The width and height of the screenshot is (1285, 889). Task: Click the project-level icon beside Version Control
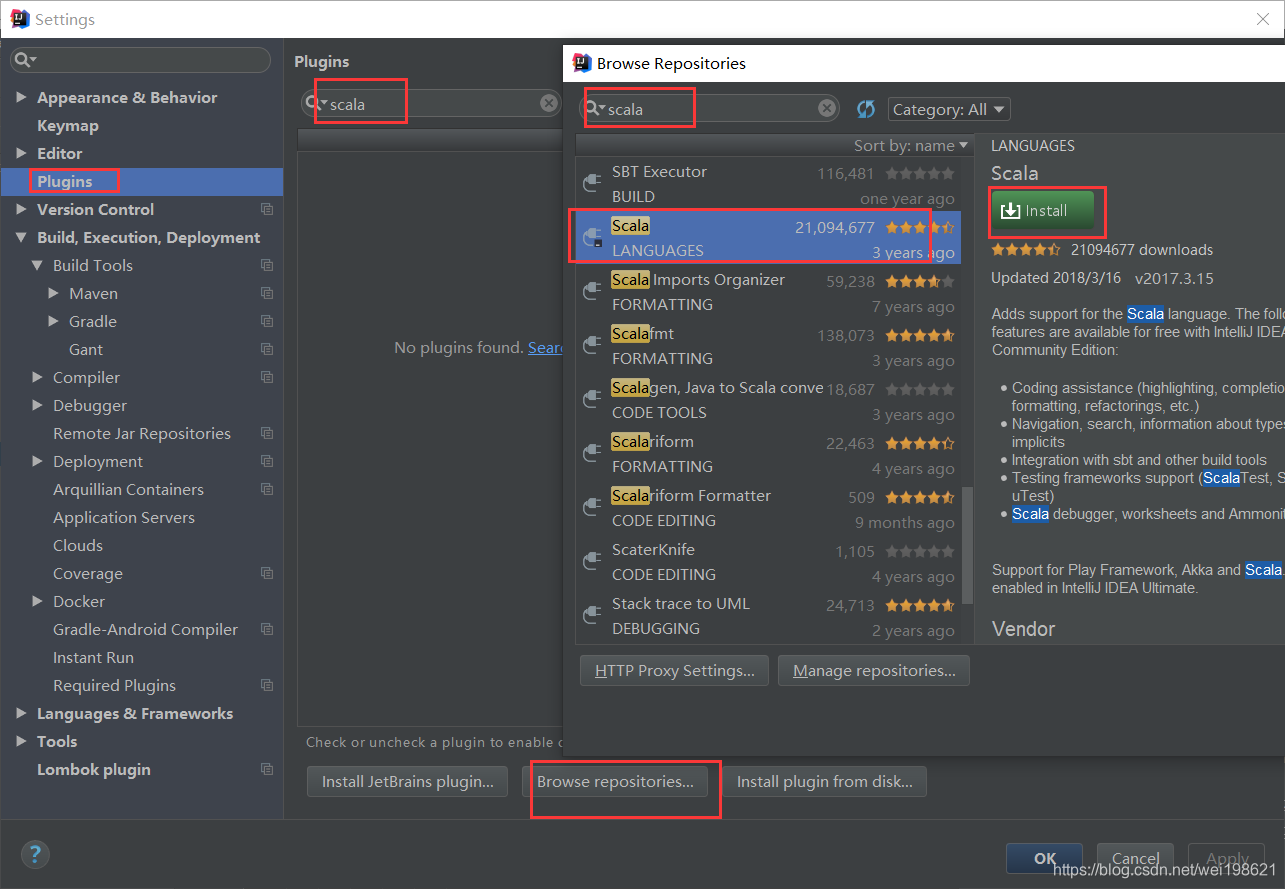267,209
